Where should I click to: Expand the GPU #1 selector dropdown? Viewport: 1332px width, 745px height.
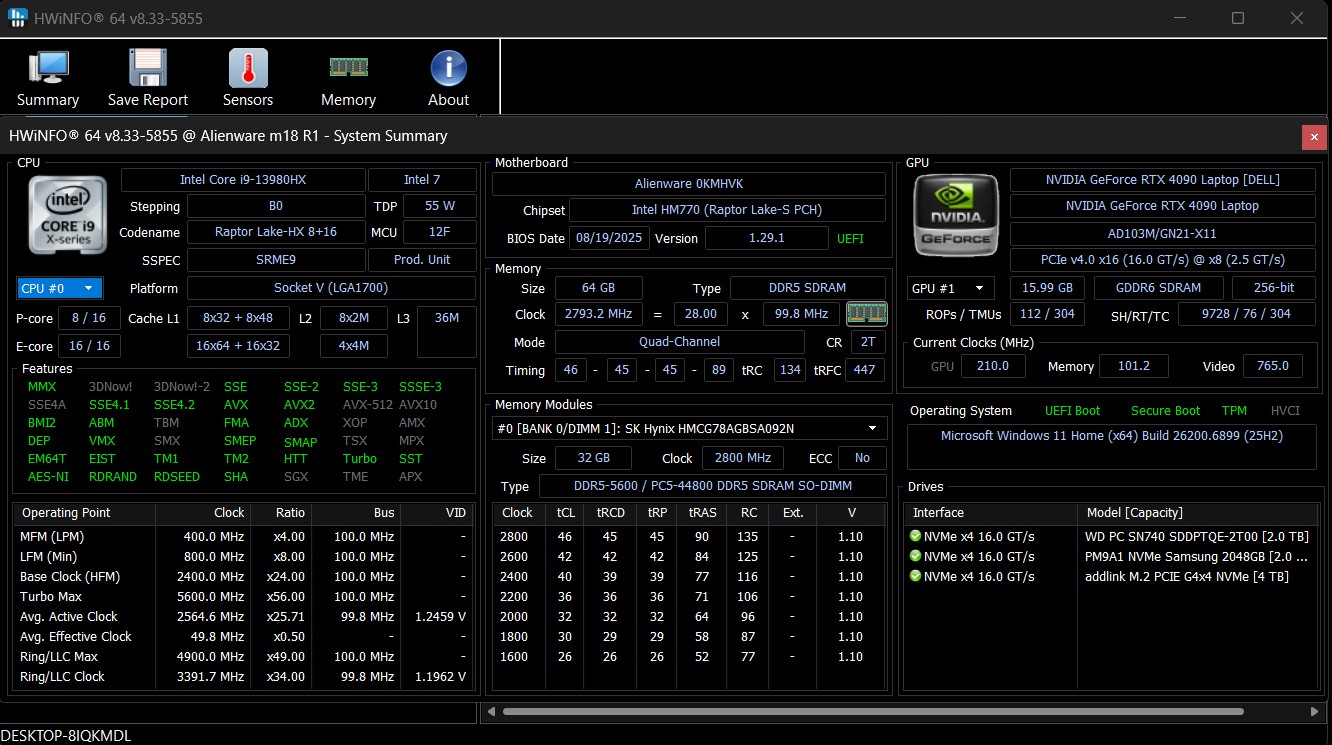tap(950, 288)
